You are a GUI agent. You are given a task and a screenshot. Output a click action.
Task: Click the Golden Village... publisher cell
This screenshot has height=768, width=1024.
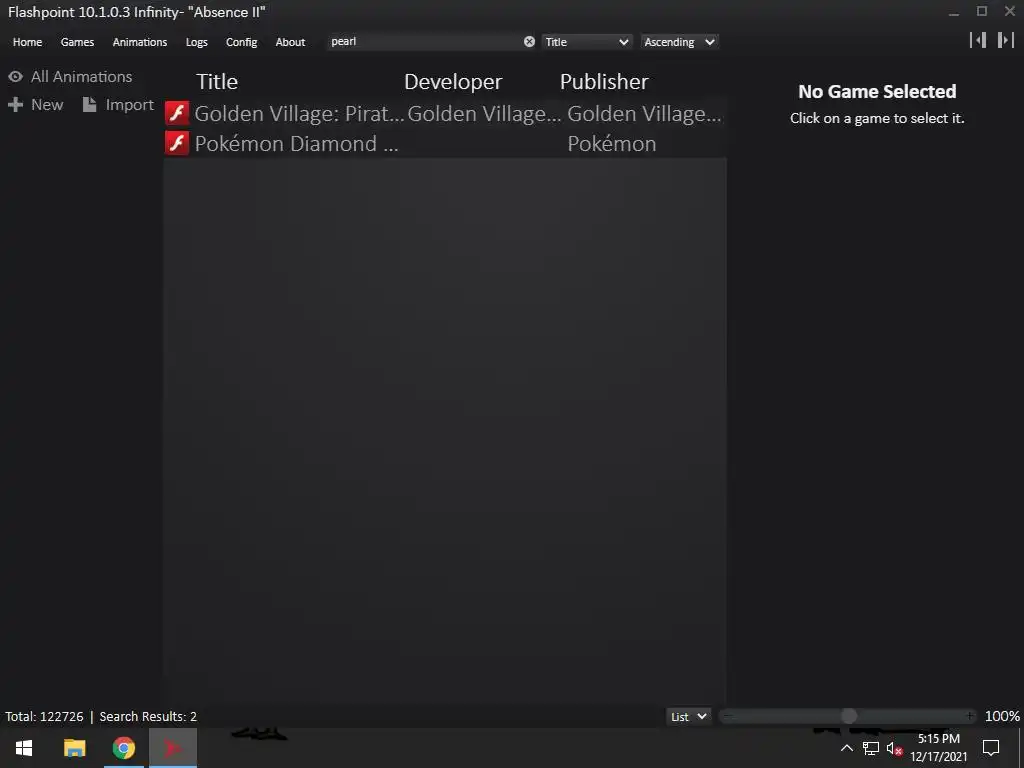coord(644,114)
